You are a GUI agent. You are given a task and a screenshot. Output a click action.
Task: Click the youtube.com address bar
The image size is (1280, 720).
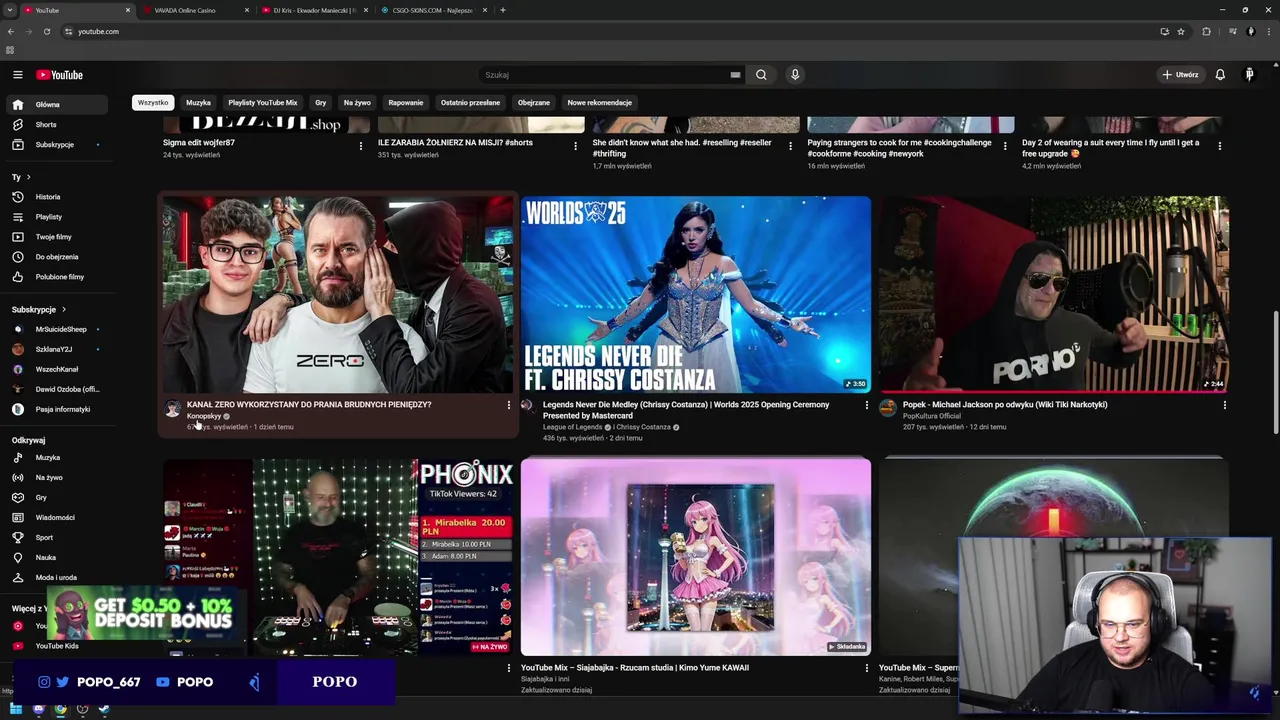coord(610,31)
